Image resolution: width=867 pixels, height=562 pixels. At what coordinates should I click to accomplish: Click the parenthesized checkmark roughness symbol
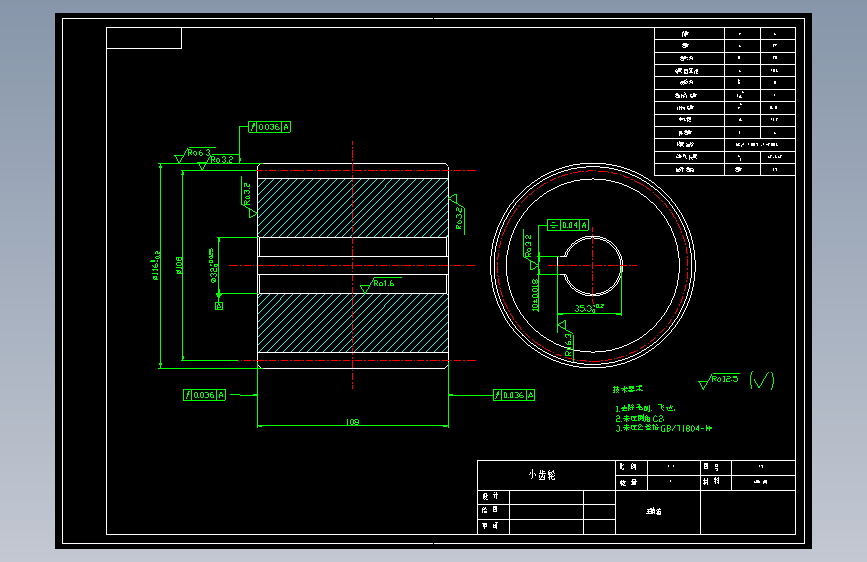point(762,380)
